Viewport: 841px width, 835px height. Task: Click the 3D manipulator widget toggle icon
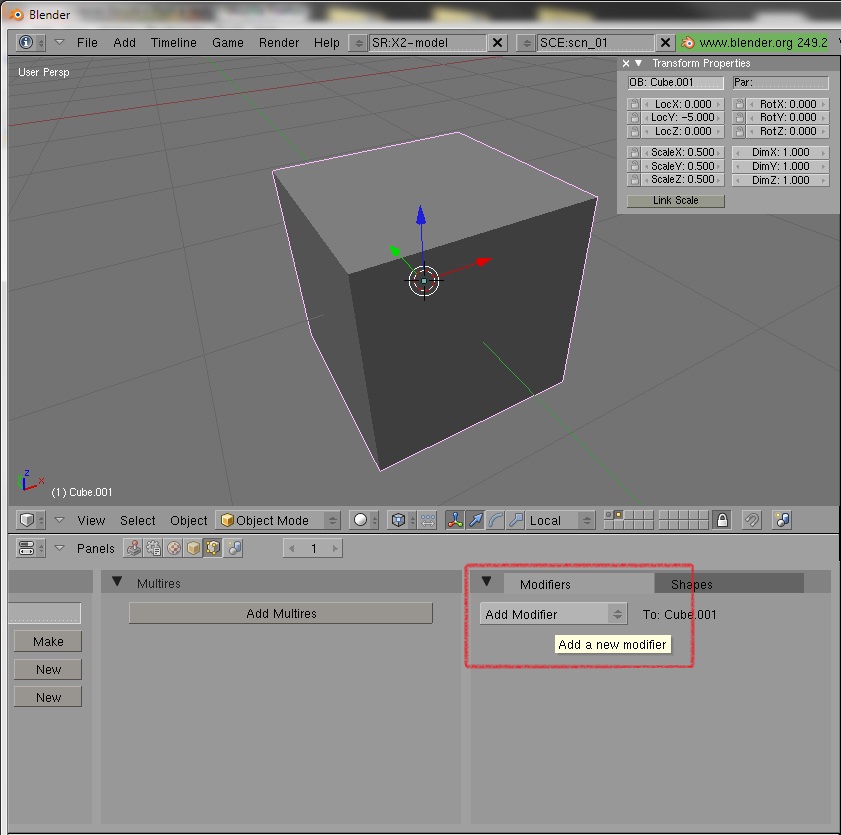pos(455,520)
